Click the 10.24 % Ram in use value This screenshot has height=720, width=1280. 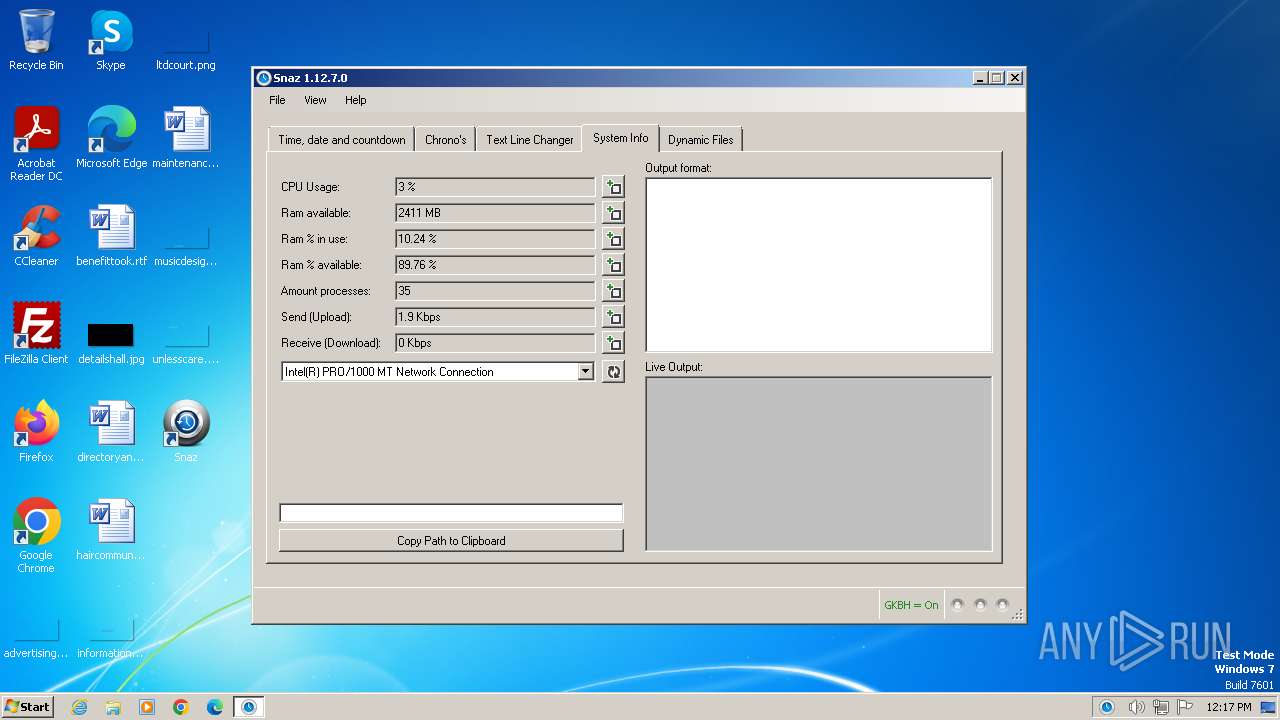(x=495, y=239)
